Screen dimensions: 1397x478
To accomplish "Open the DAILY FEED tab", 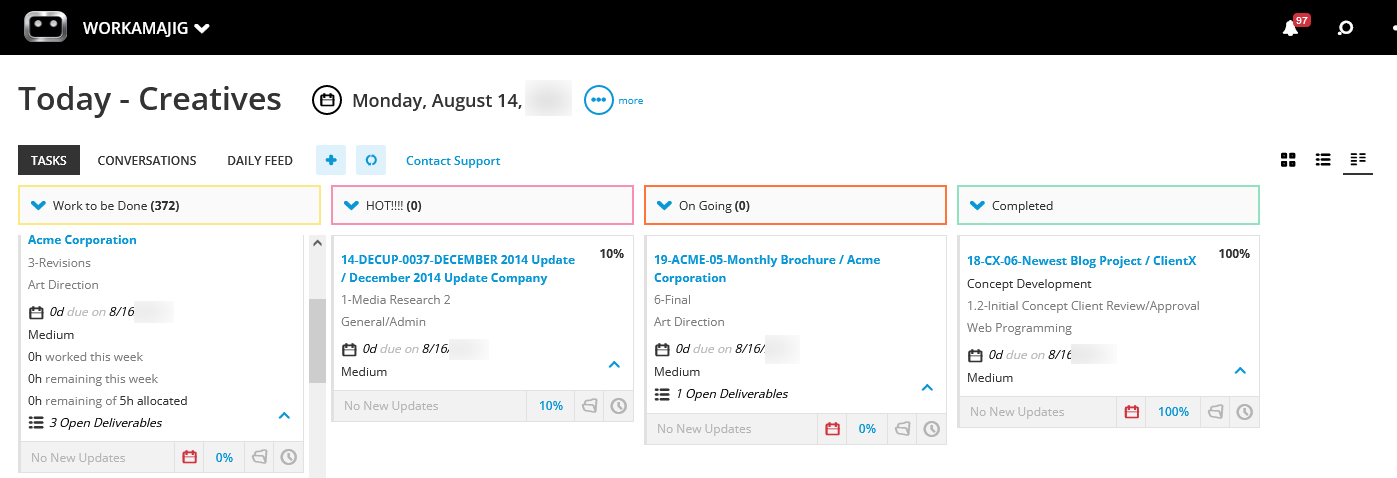I will coord(260,160).
